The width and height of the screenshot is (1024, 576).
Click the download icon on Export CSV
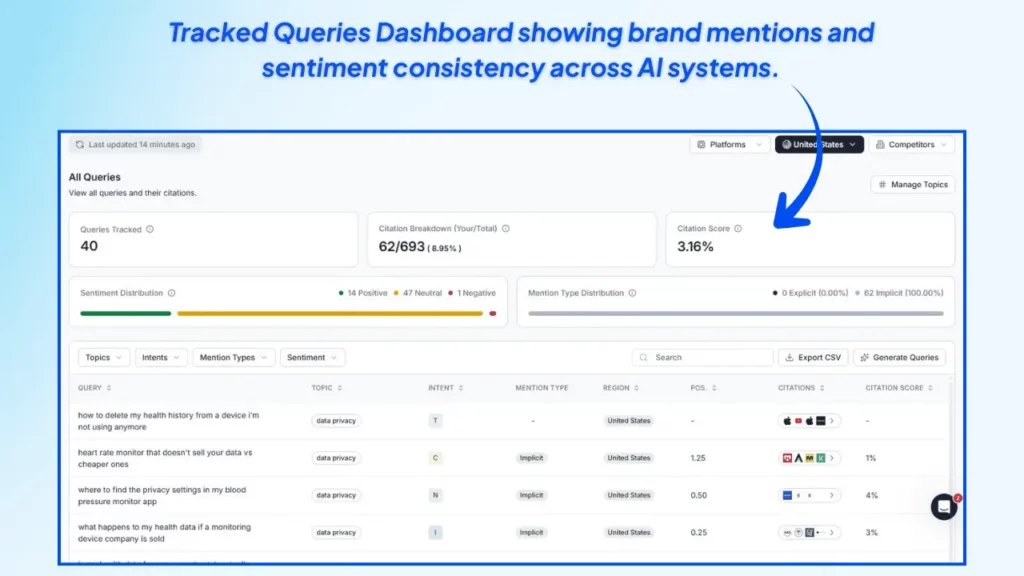click(790, 357)
